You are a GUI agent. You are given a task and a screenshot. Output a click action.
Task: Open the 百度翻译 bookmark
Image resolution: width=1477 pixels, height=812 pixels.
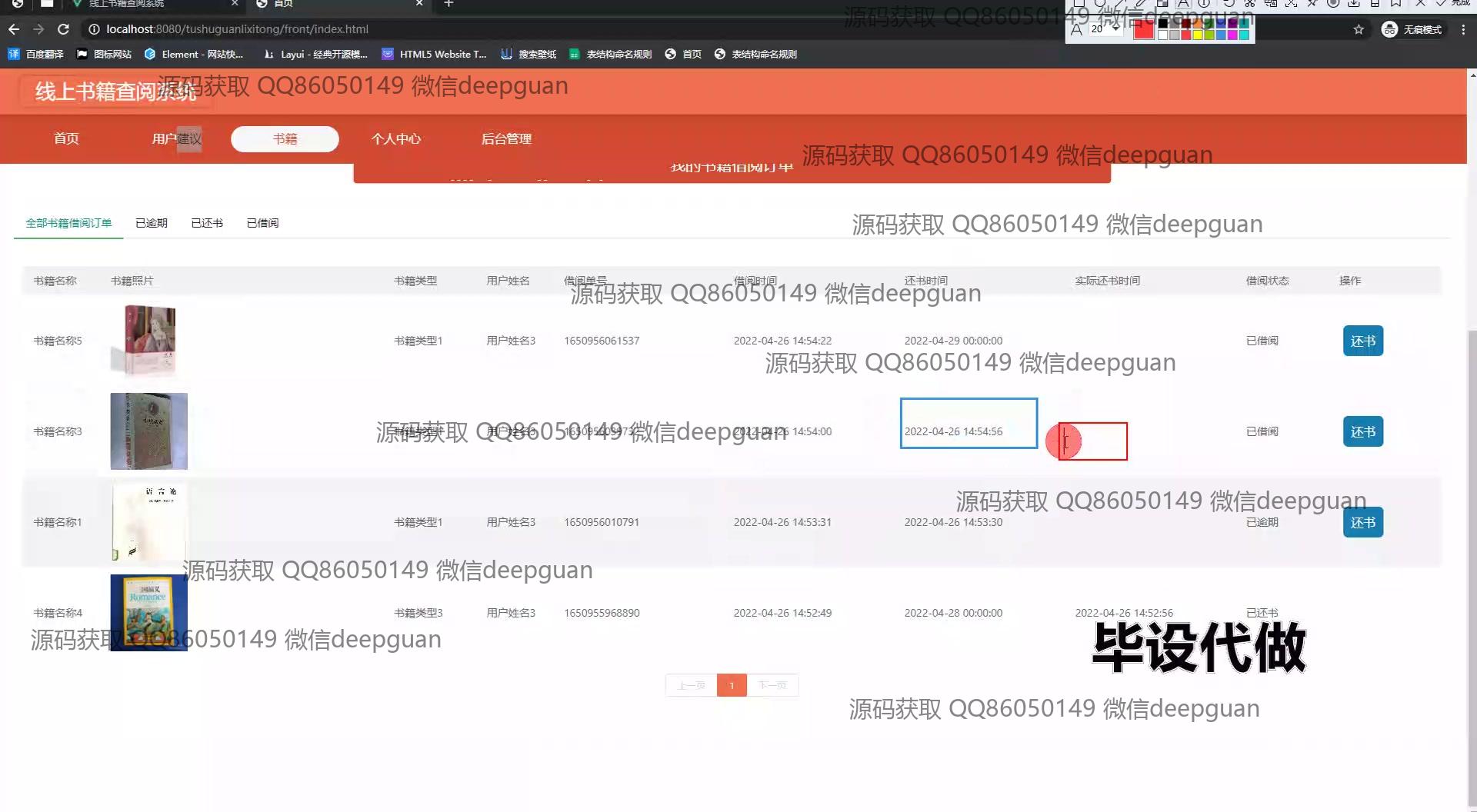coord(36,54)
